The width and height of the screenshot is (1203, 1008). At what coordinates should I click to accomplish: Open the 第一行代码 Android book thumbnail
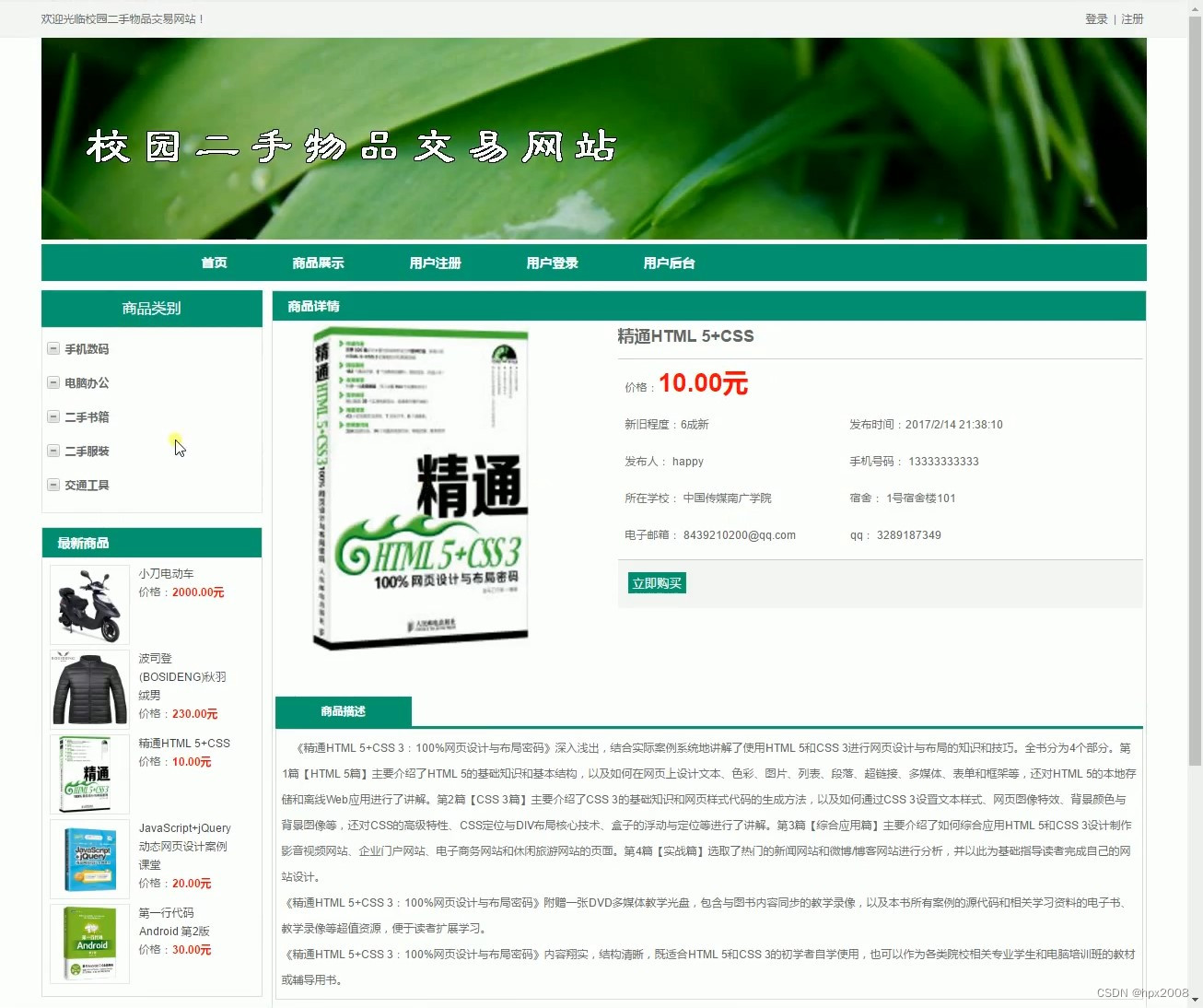pos(89,944)
